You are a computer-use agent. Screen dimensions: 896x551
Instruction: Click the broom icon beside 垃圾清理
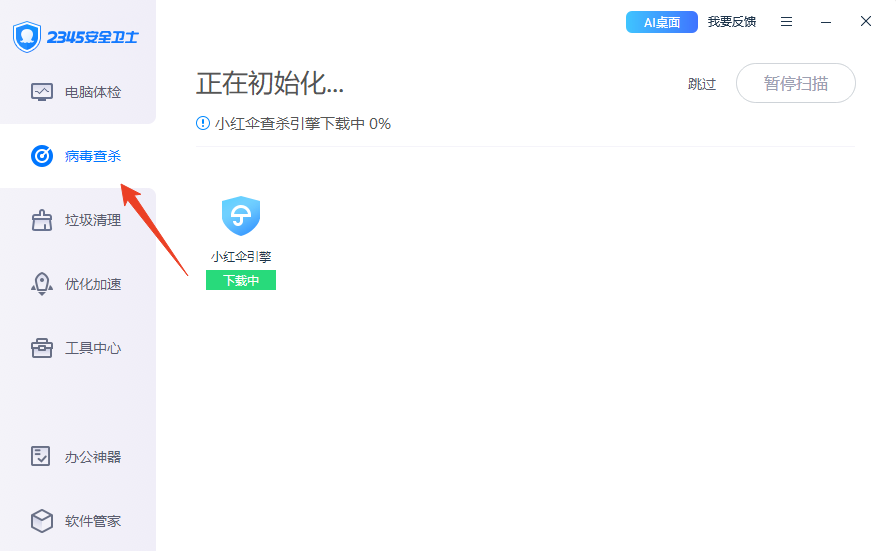point(42,220)
